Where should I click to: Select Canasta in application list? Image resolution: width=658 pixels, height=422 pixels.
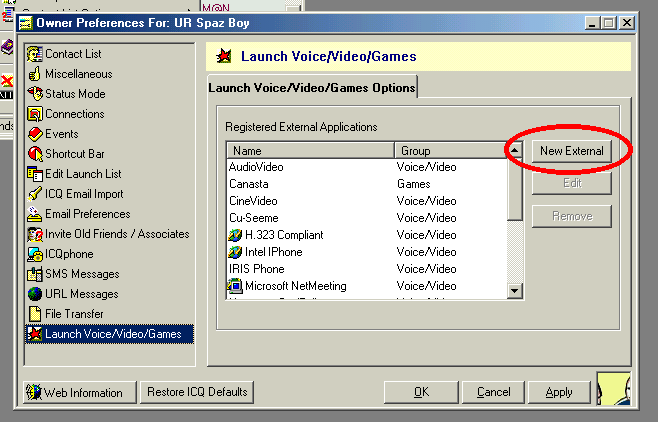tap(249, 184)
